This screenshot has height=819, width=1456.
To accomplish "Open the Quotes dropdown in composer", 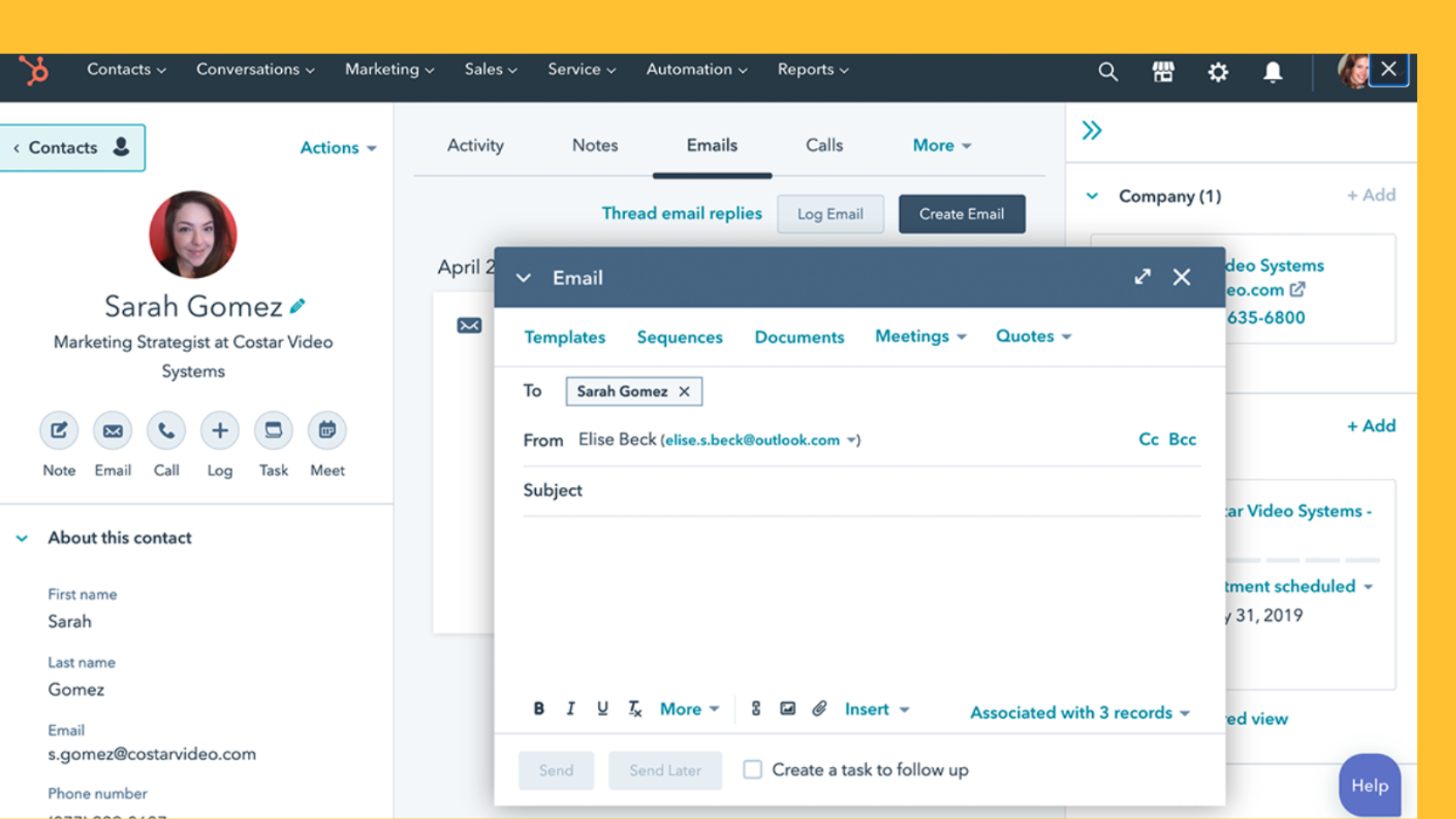I will 1033,337.
